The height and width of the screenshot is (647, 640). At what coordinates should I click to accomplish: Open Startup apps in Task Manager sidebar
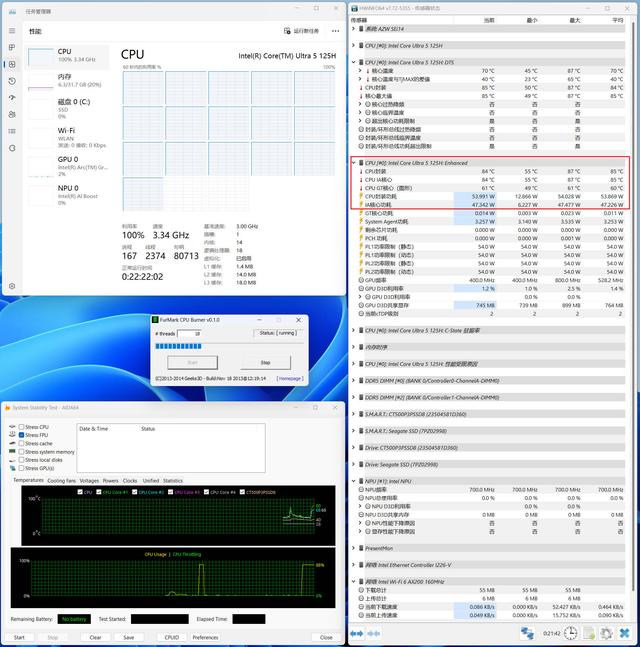[12, 97]
